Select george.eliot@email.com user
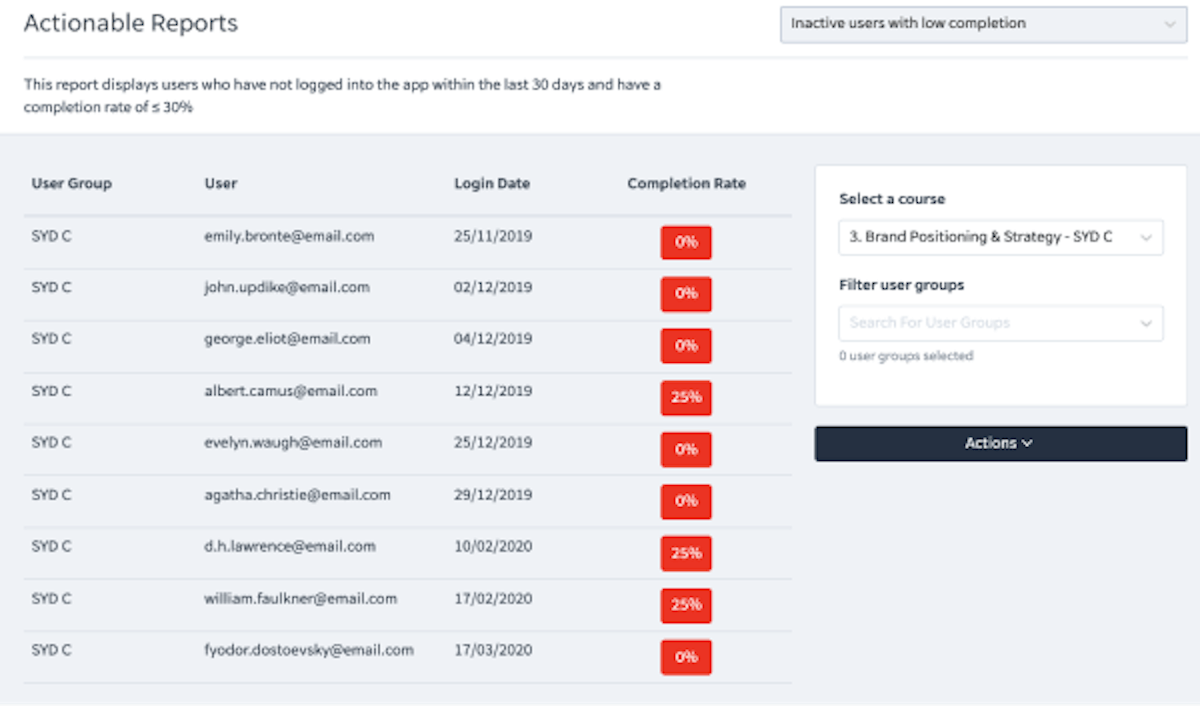The width and height of the screenshot is (1200, 706). 287,339
